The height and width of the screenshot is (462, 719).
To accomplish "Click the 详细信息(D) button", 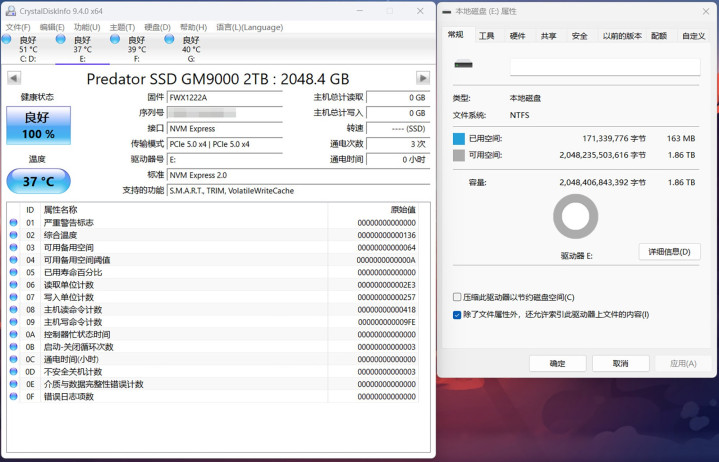I will pyautogui.click(x=669, y=251).
